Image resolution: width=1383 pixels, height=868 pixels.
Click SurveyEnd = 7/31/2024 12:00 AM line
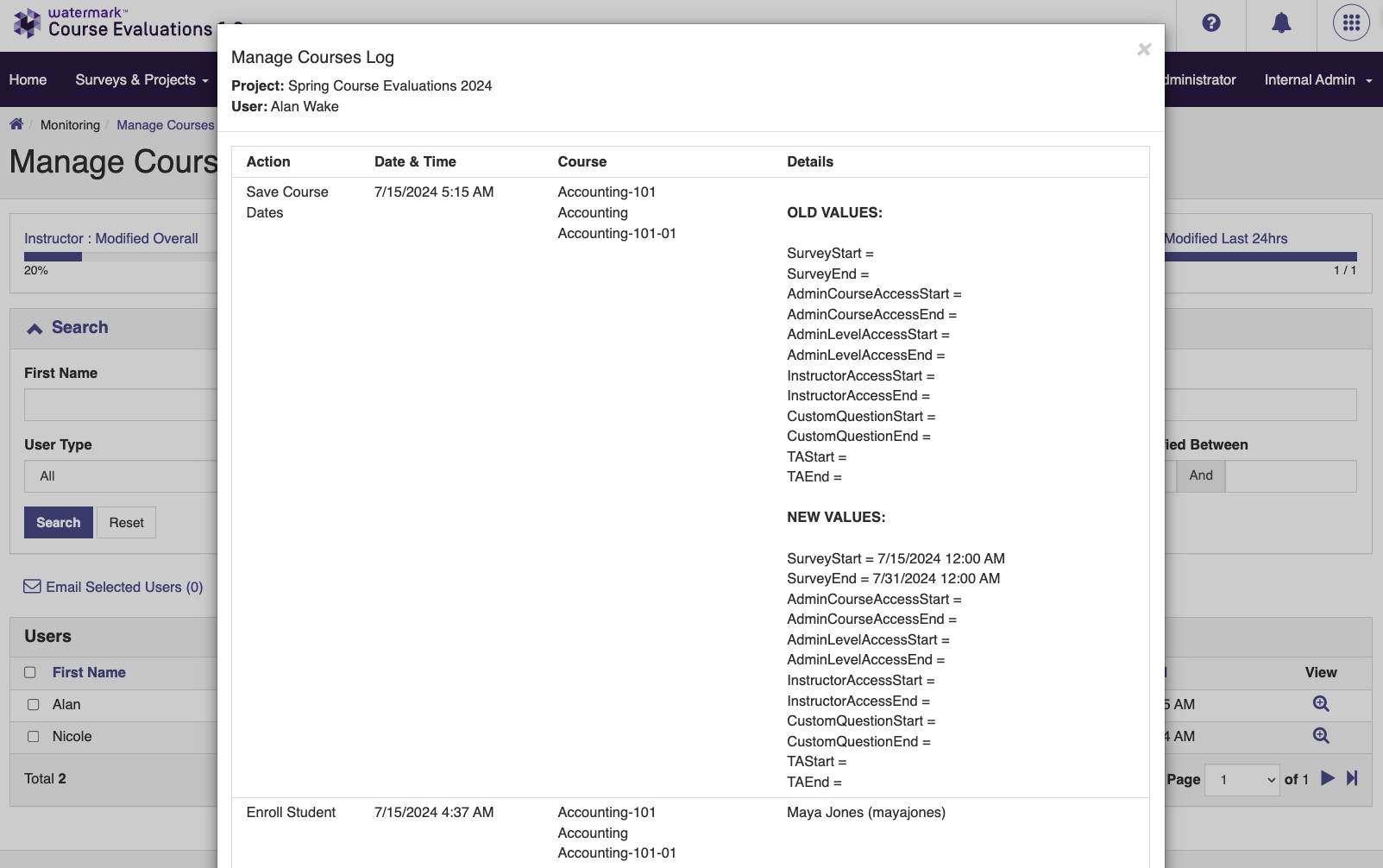(x=893, y=578)
